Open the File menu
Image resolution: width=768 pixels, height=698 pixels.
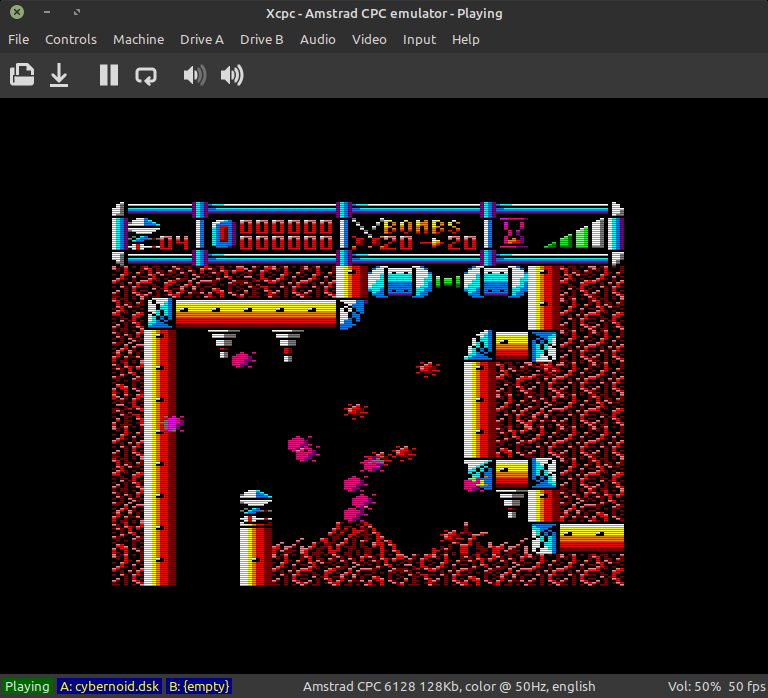point(19,39)
